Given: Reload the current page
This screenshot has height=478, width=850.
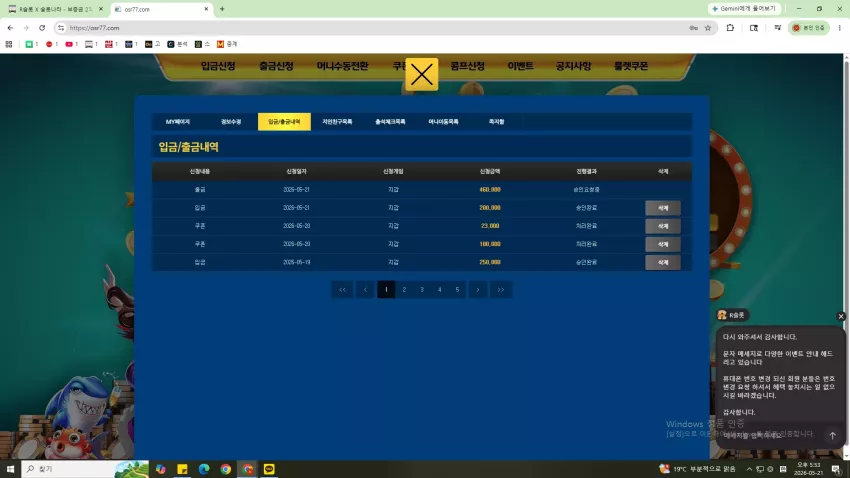Looking at the screenshot, I should pyautogui.click(x=42, y=28).
